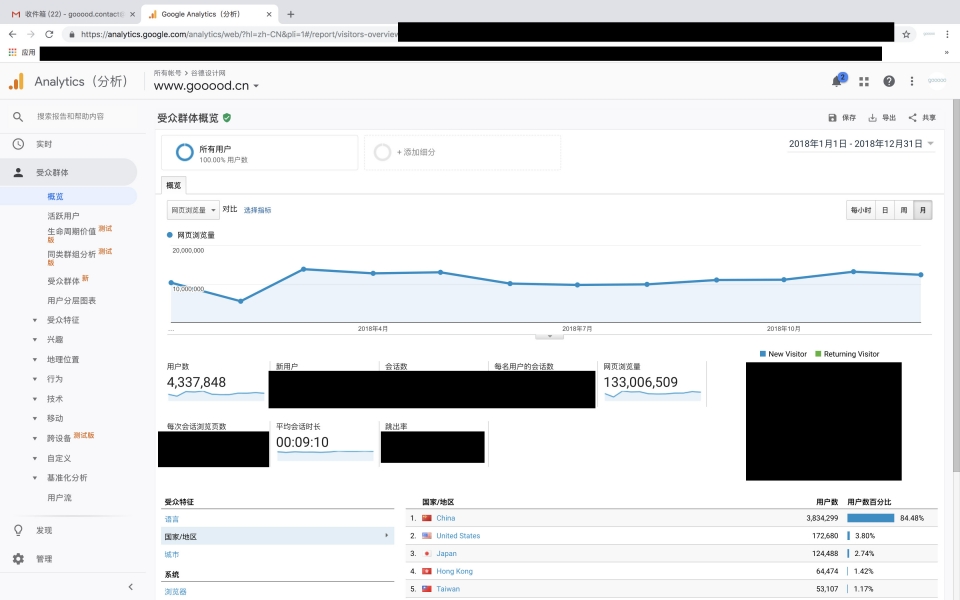Open 用户分层图表 in the sidebar
The height and width of the screenshot is (600, 960).
(x=72, y=301)
